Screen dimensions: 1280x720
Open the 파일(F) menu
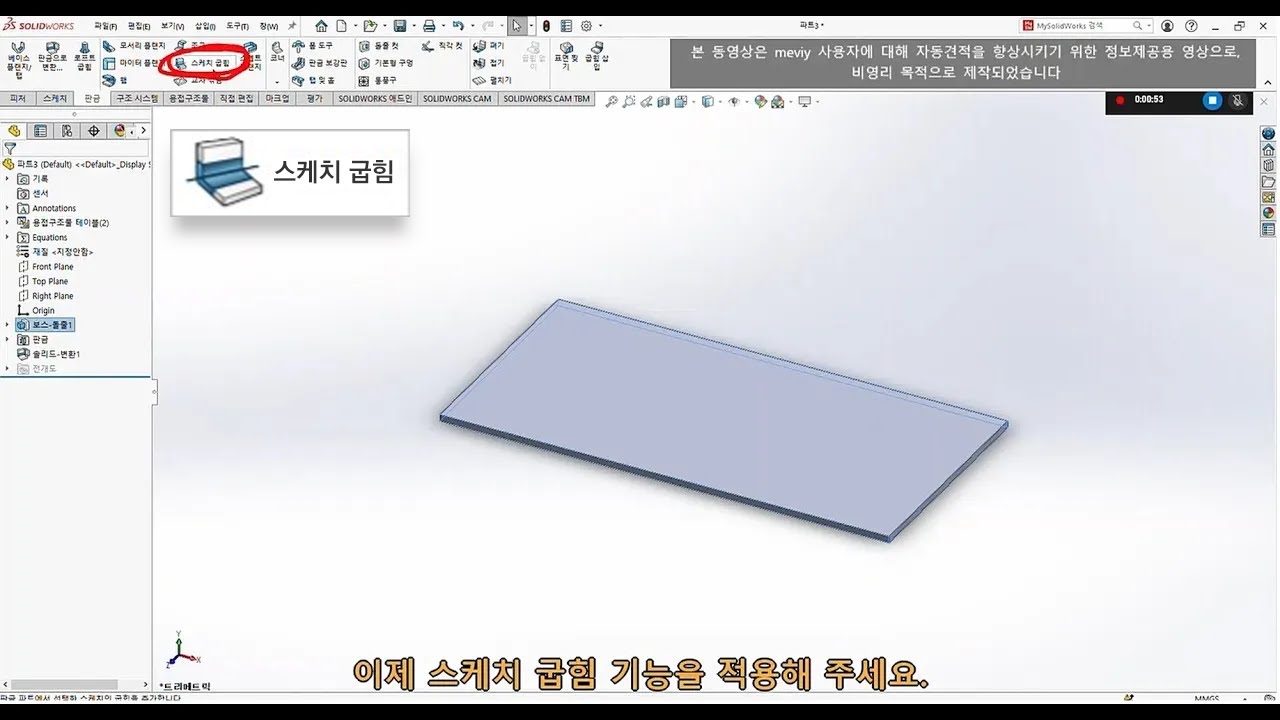point(105,26)
